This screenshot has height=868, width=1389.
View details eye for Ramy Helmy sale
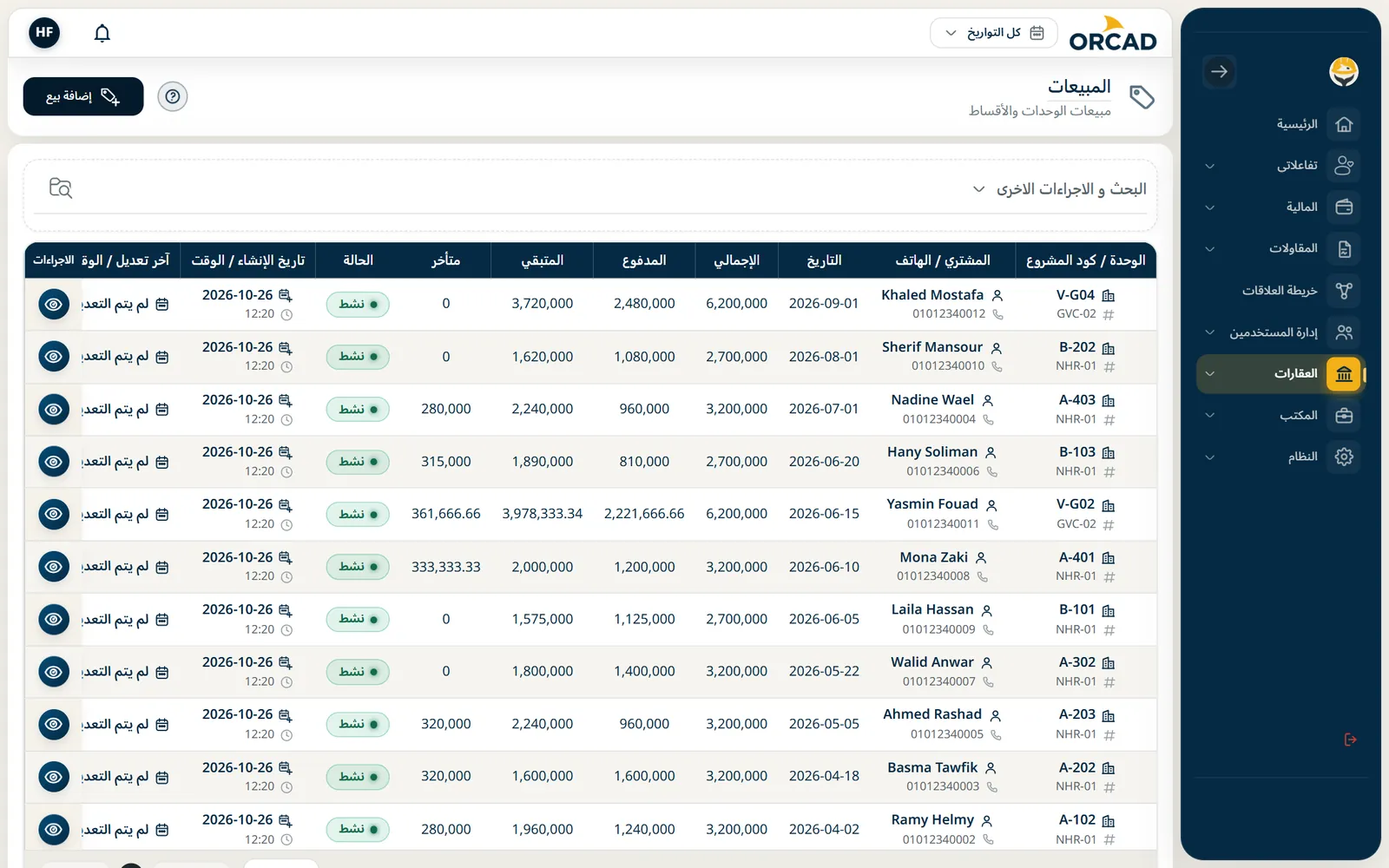(x=54, y=830)
